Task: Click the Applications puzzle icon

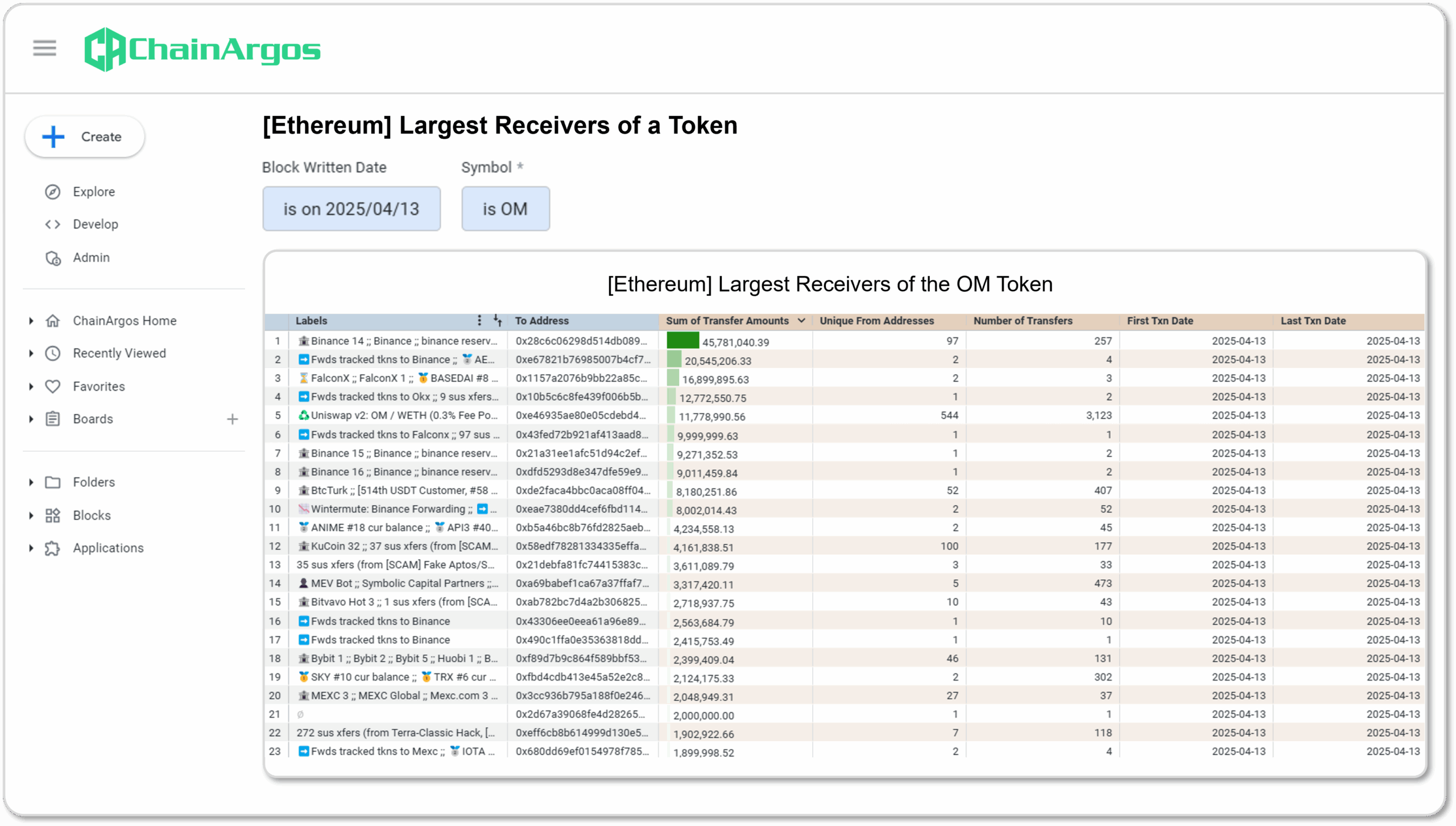Action: [x=53, y=548]
